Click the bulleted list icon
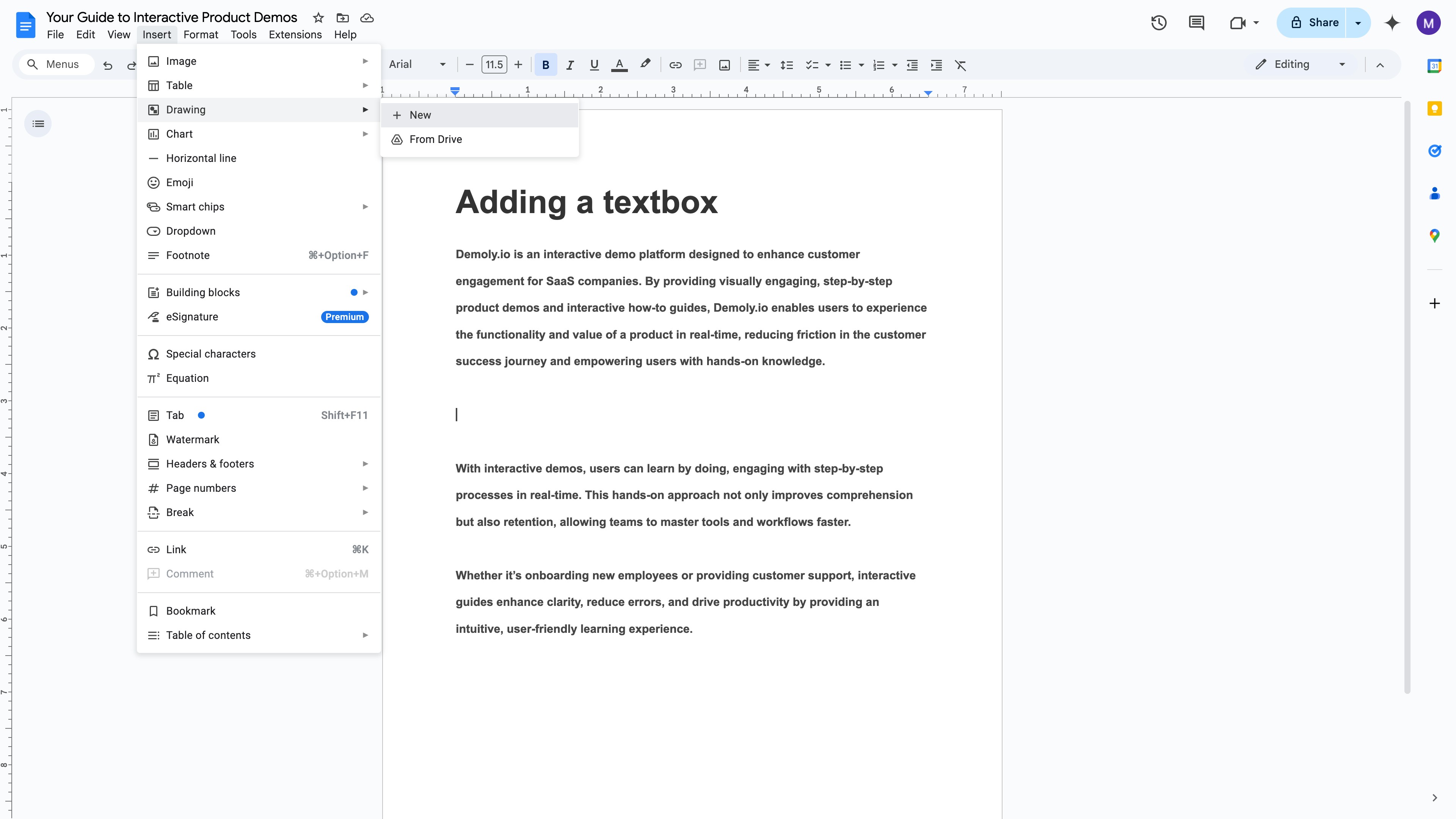 (846, 65)
